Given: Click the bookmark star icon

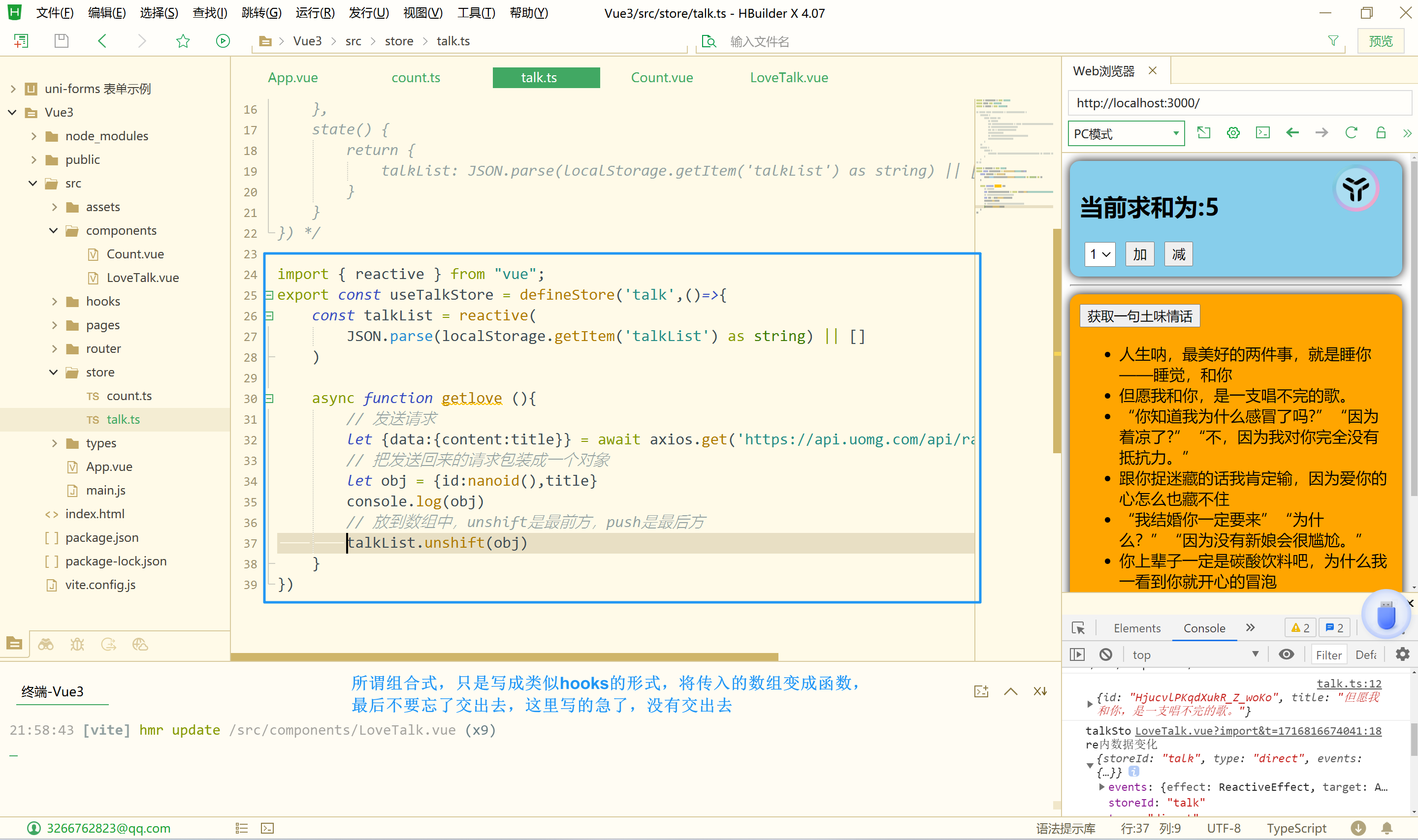Looking at the screenshot, I should 183,41.
